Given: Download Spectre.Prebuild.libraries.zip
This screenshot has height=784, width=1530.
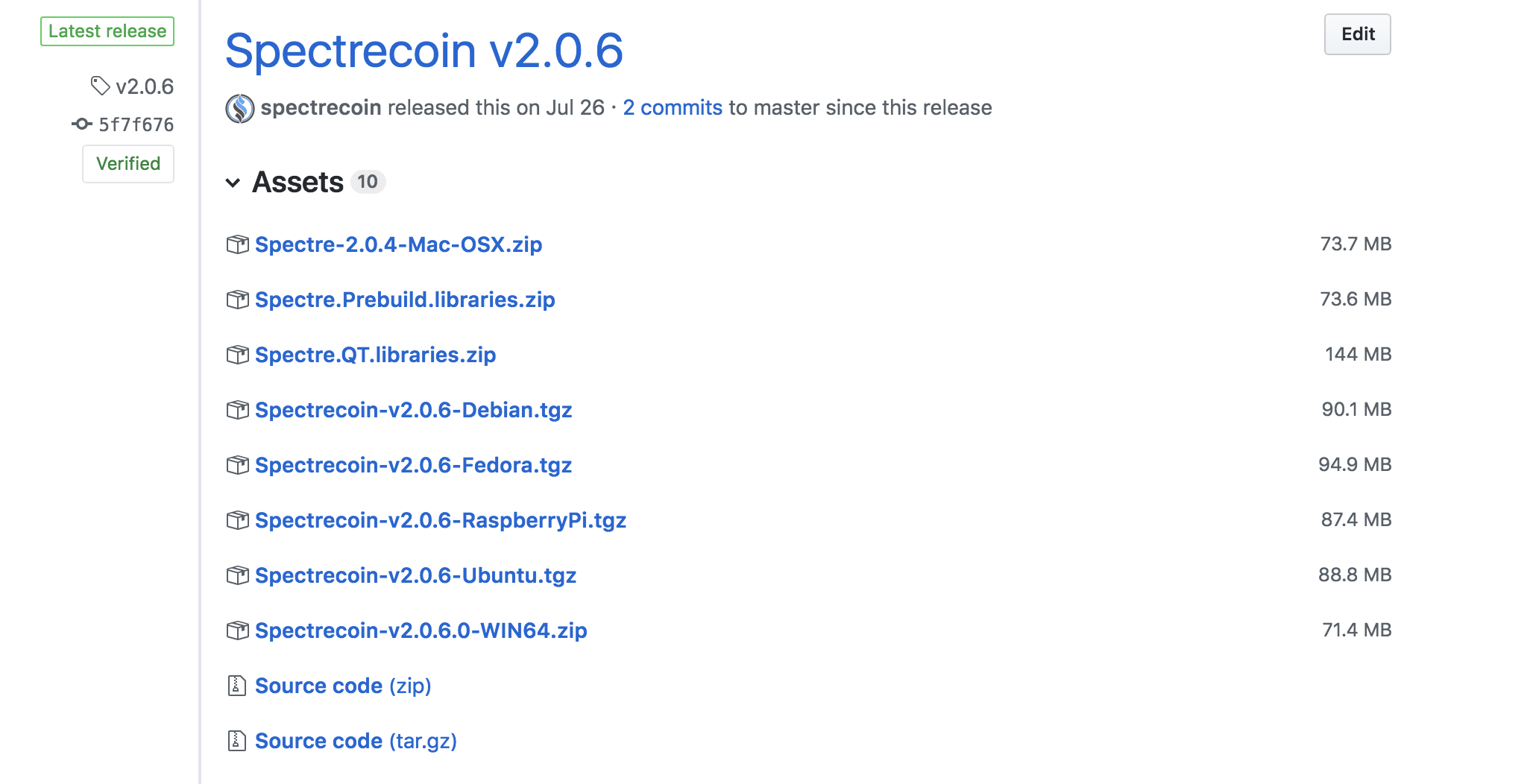Looking at the screenshot, I should [x=405, y=300].
